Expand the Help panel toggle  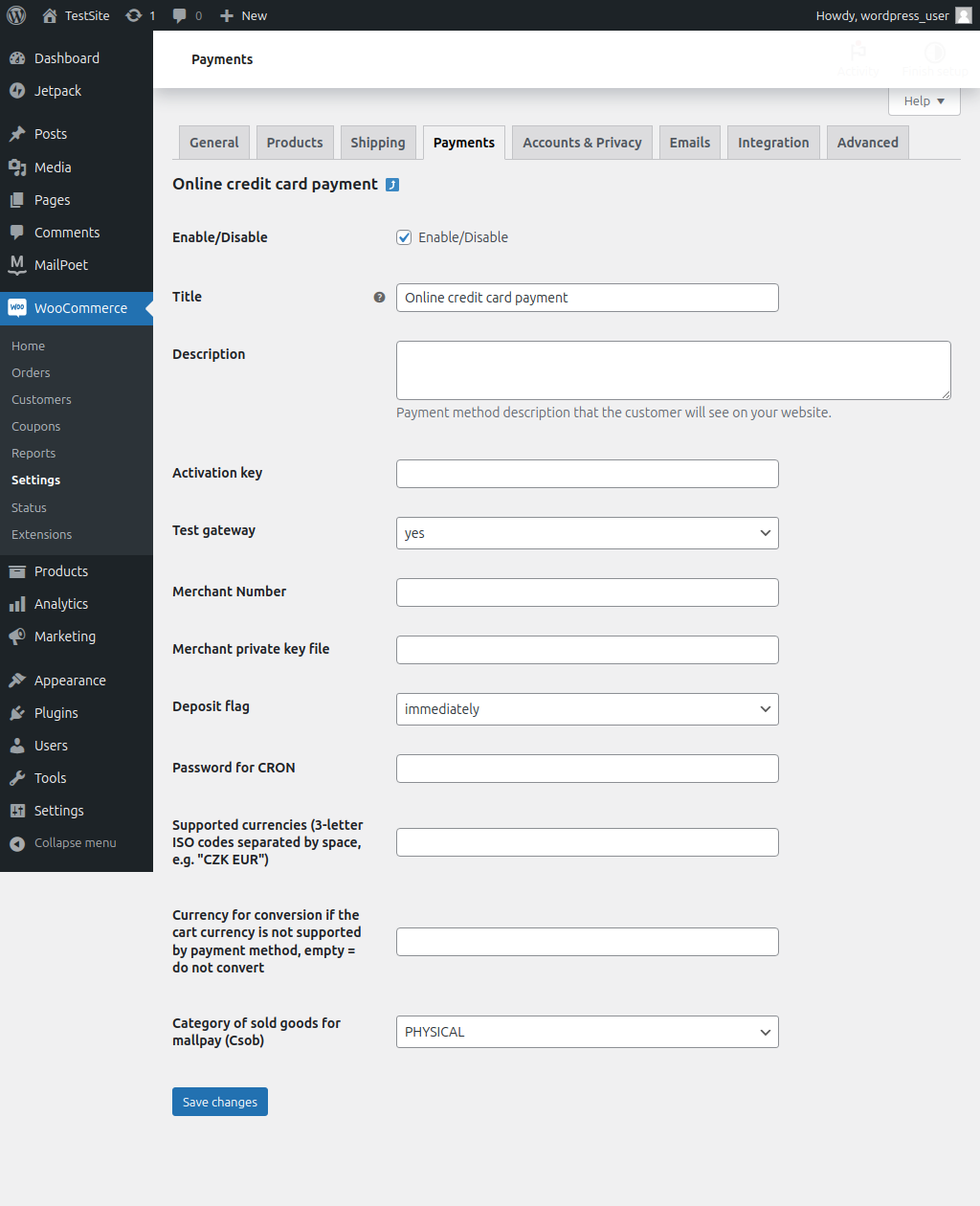point(924,101)
